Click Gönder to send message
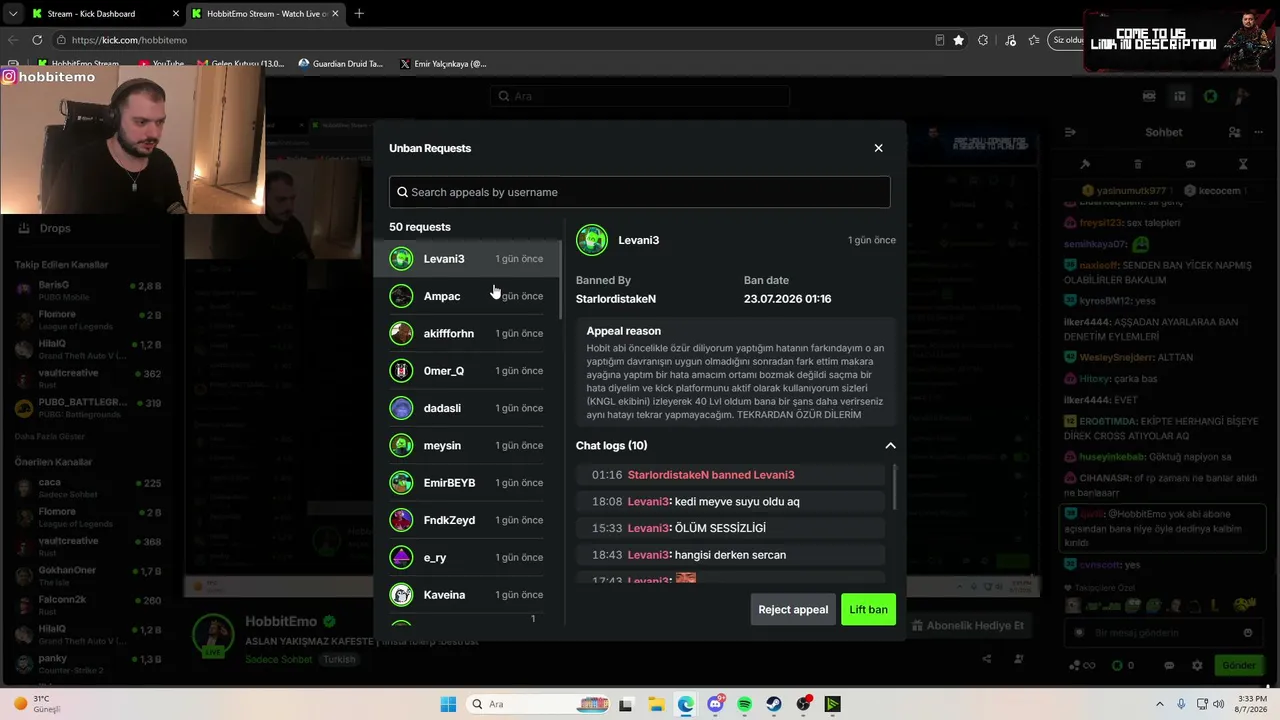This screenshot has width=1280, height=720. [1238, 665]
